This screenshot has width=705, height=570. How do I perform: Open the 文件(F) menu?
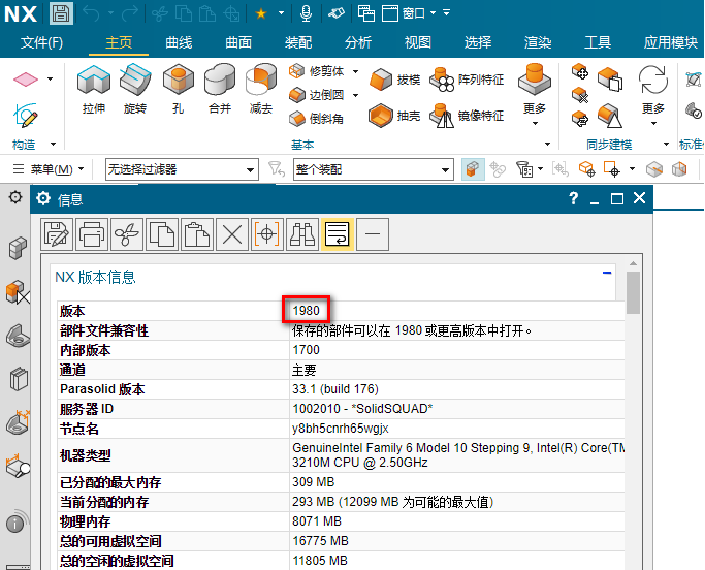click(42, 43)
